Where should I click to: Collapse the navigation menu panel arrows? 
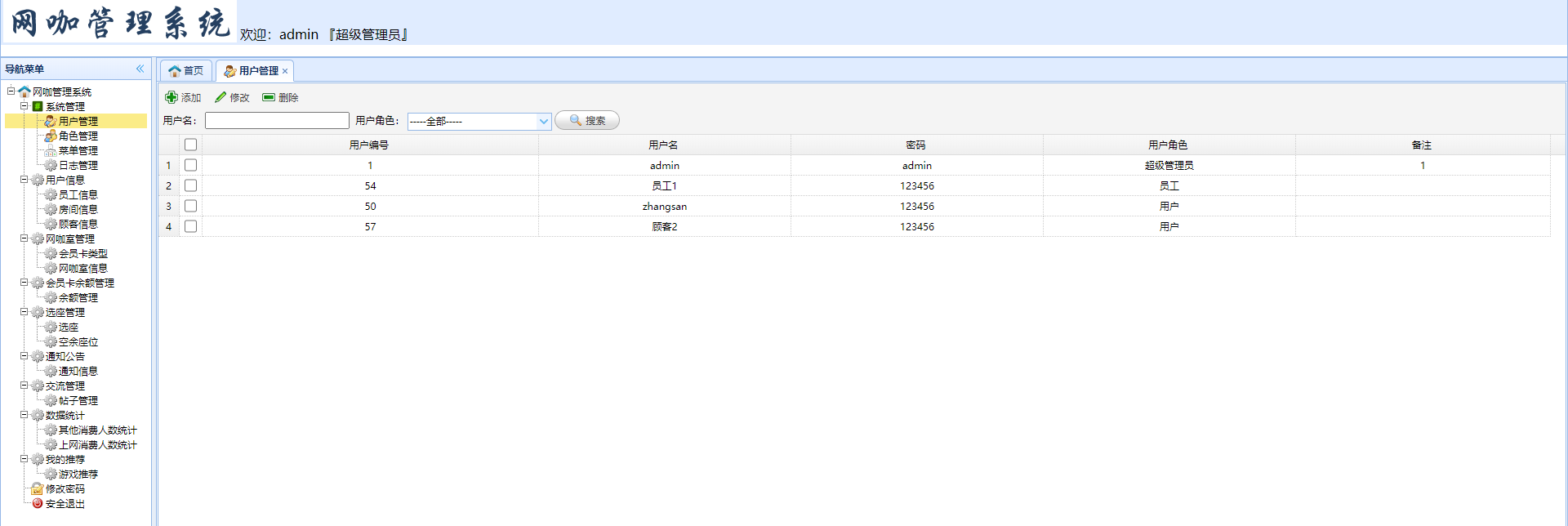pyautogui.click(x=140, y=69)
